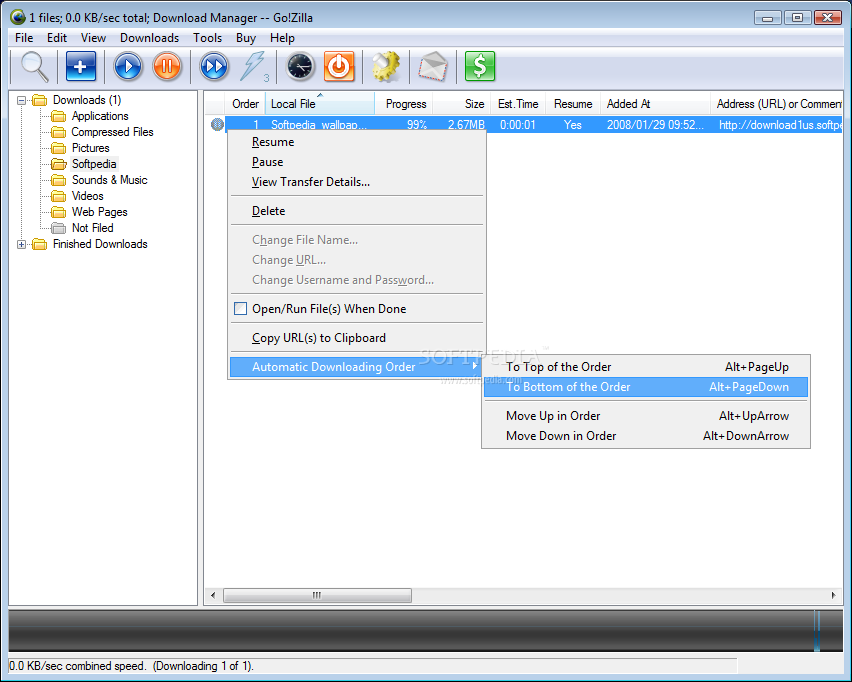Click the Compressed Files folder icon
This screenshot has width=852, height=682.
pyautogui.click(x=58, y=132)
